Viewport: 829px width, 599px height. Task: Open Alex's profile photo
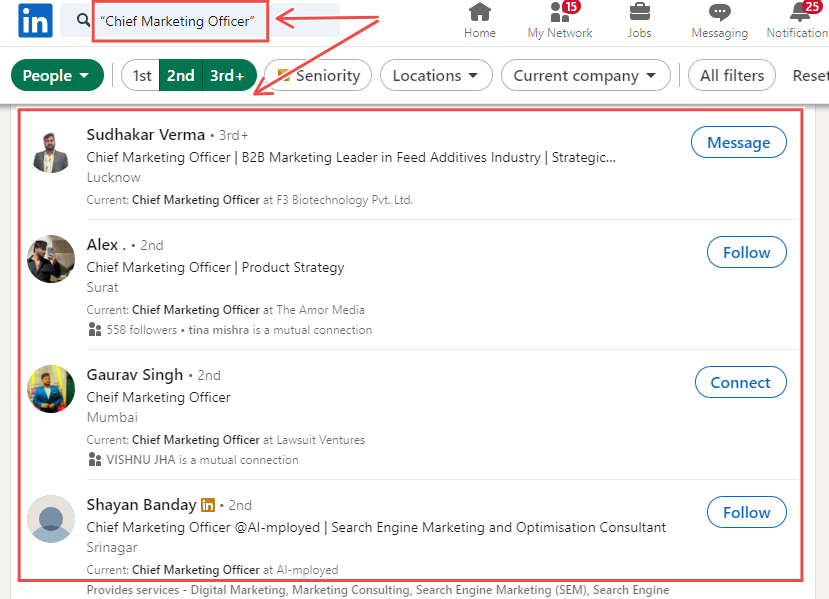[51, 259]
